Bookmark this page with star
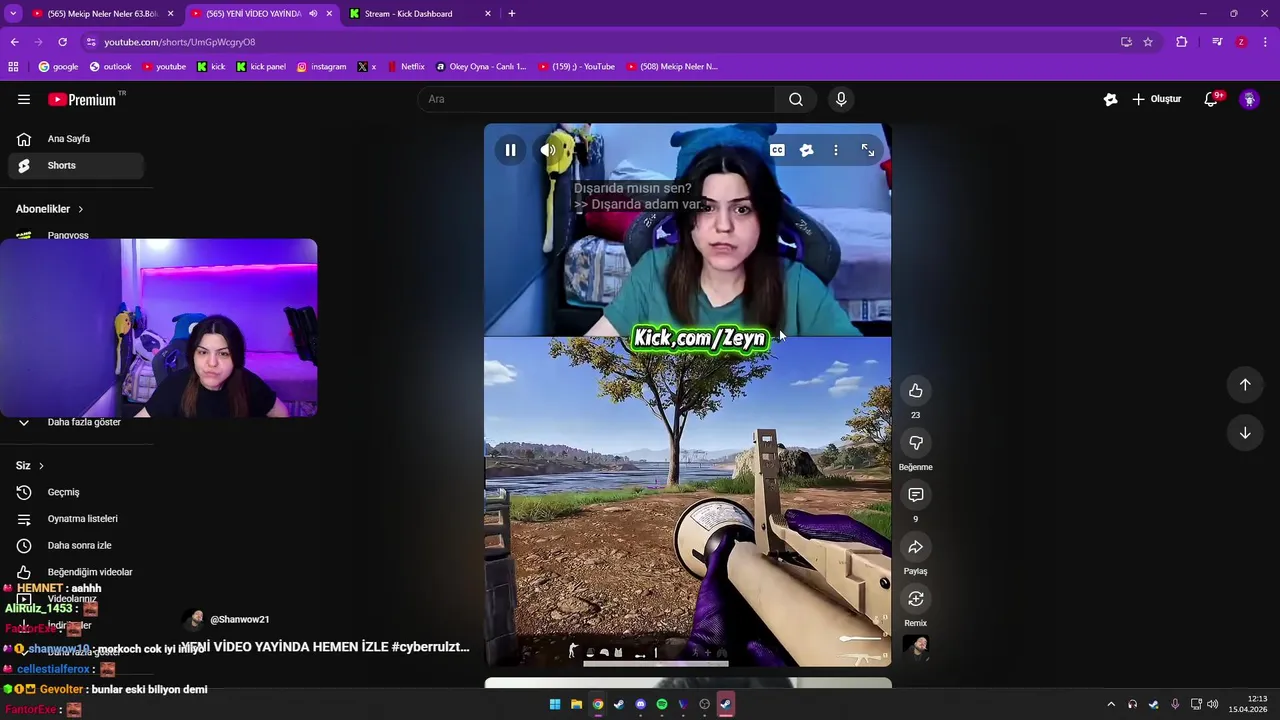The width and height of the screenshot is (1280, 720). pyautogui.click(x=1148, y=42)
